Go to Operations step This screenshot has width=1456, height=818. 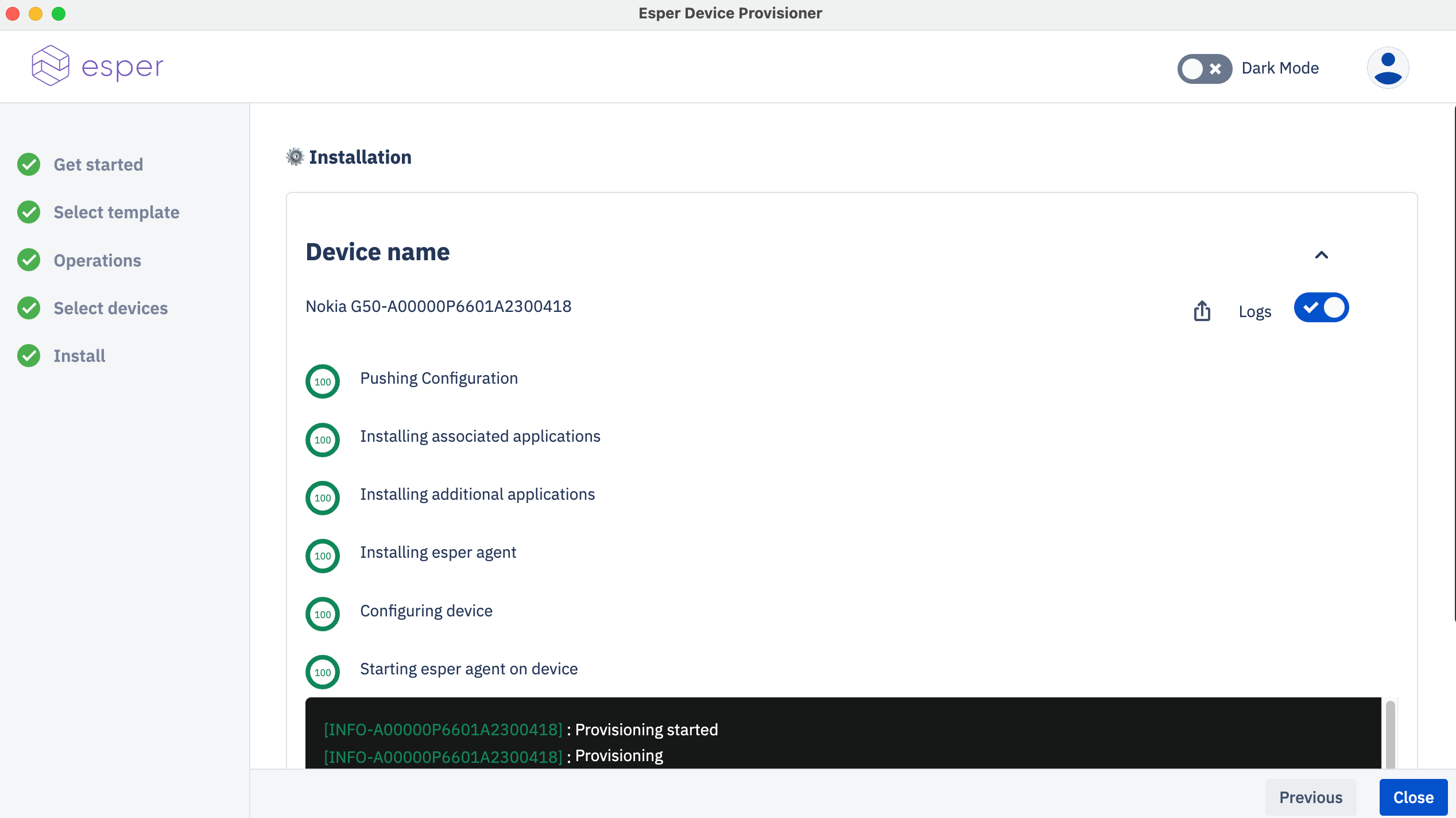pos(98,260)
